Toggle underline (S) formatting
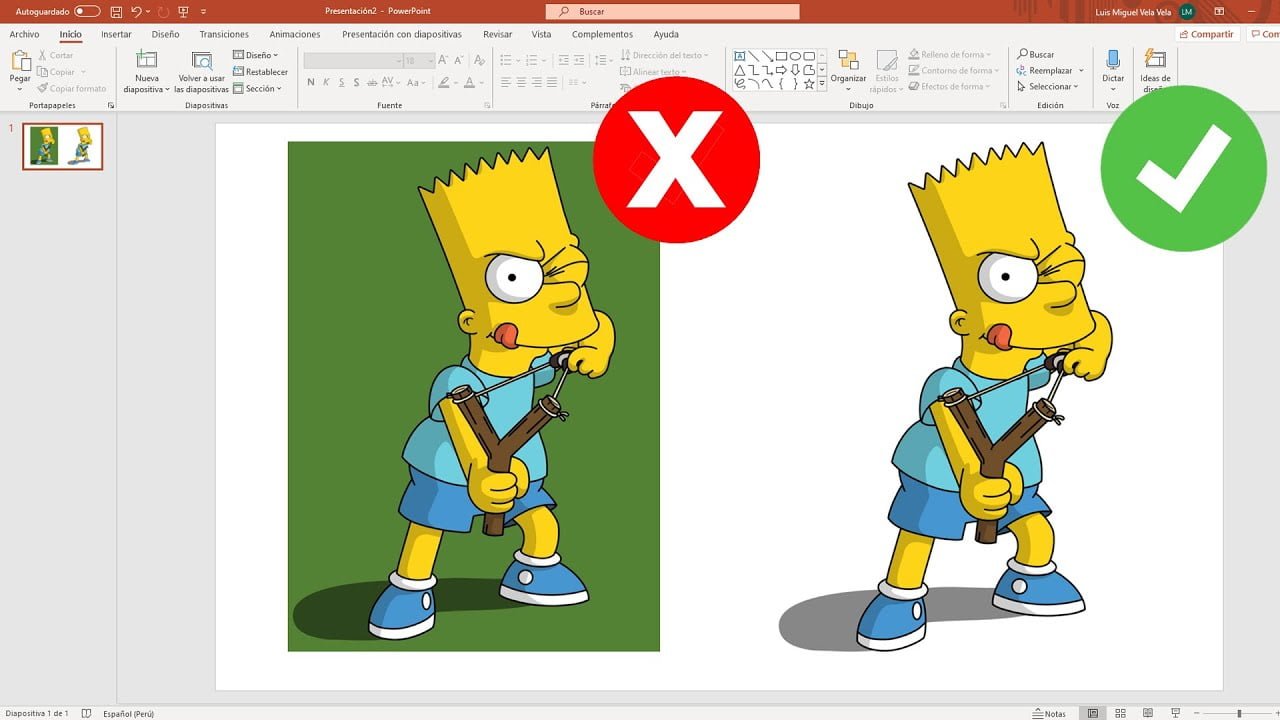Viewport: 1280px width, 720px height. click(x=342, y=82)
